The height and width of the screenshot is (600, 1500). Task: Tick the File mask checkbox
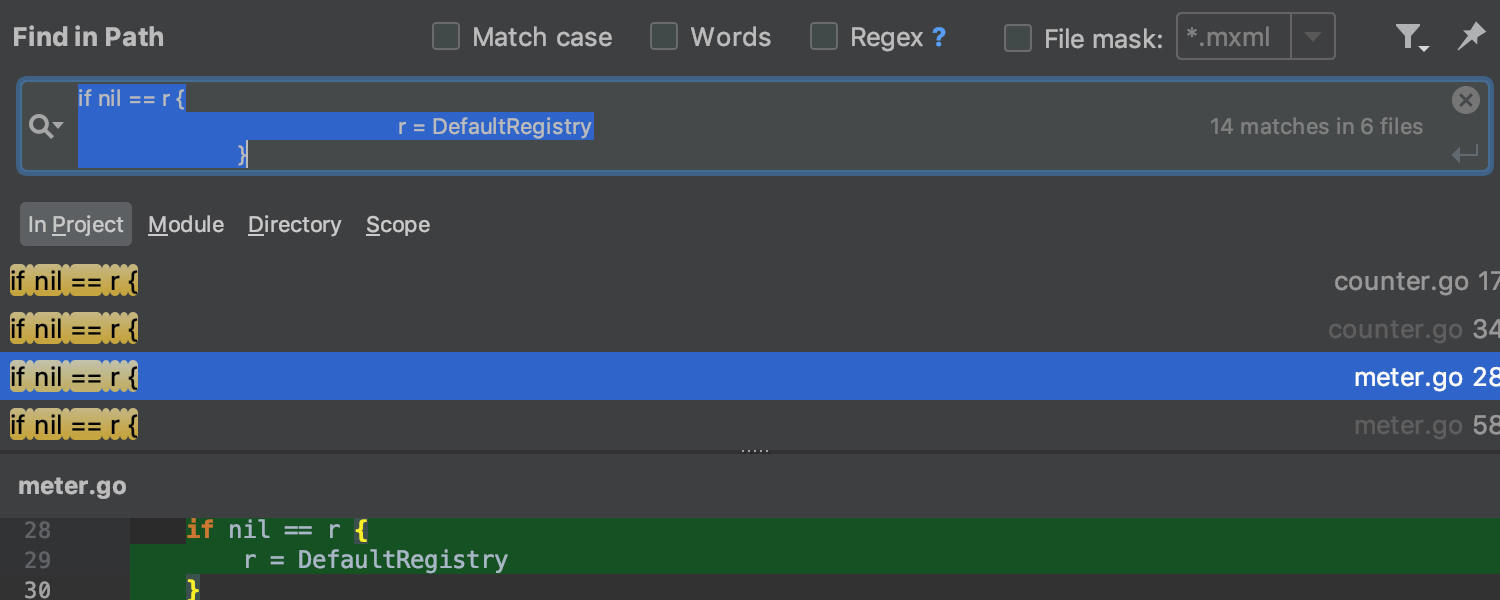pyautogui.click(x=1018, y=38)
